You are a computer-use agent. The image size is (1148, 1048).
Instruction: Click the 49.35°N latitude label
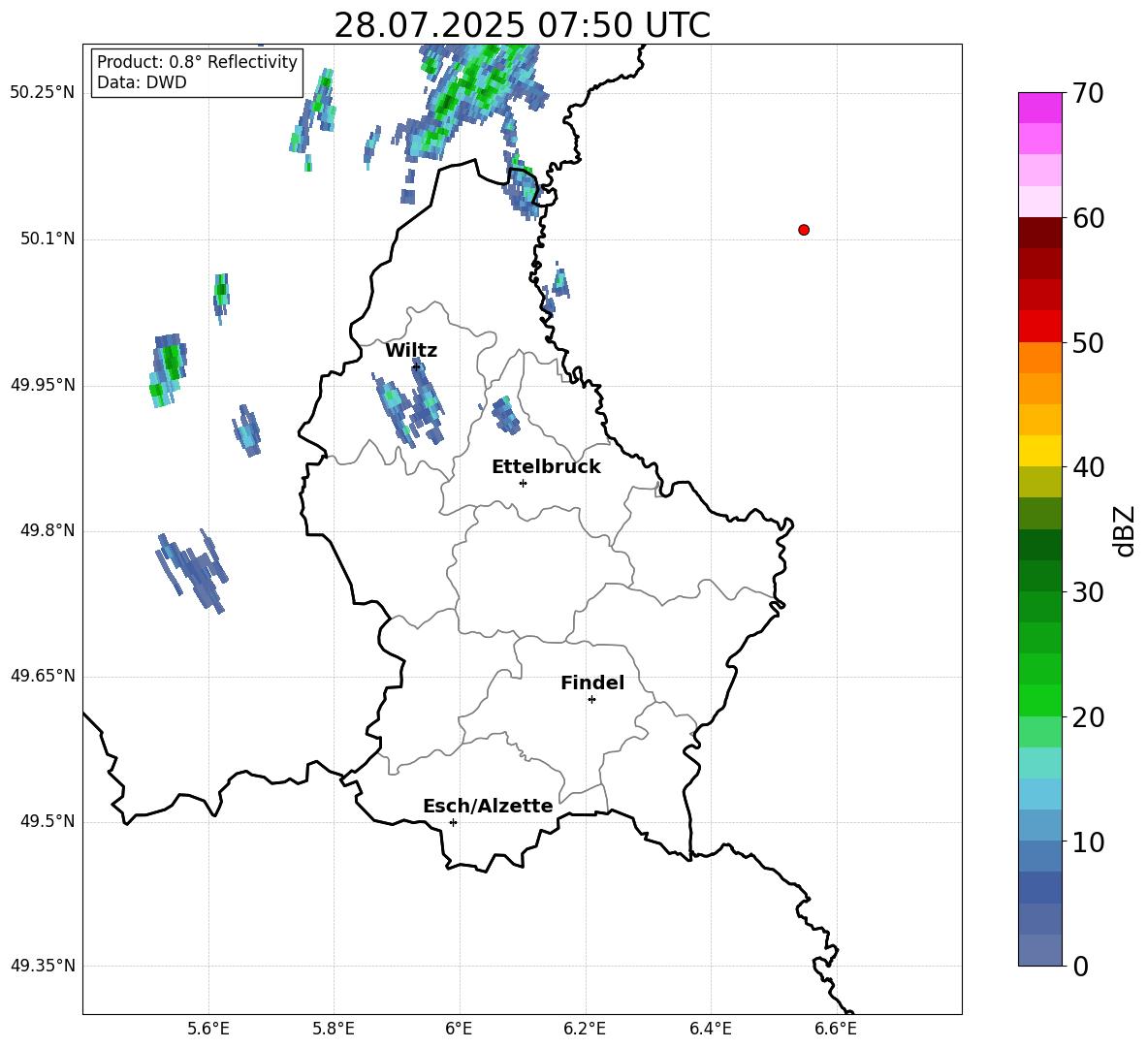[43, 966]
